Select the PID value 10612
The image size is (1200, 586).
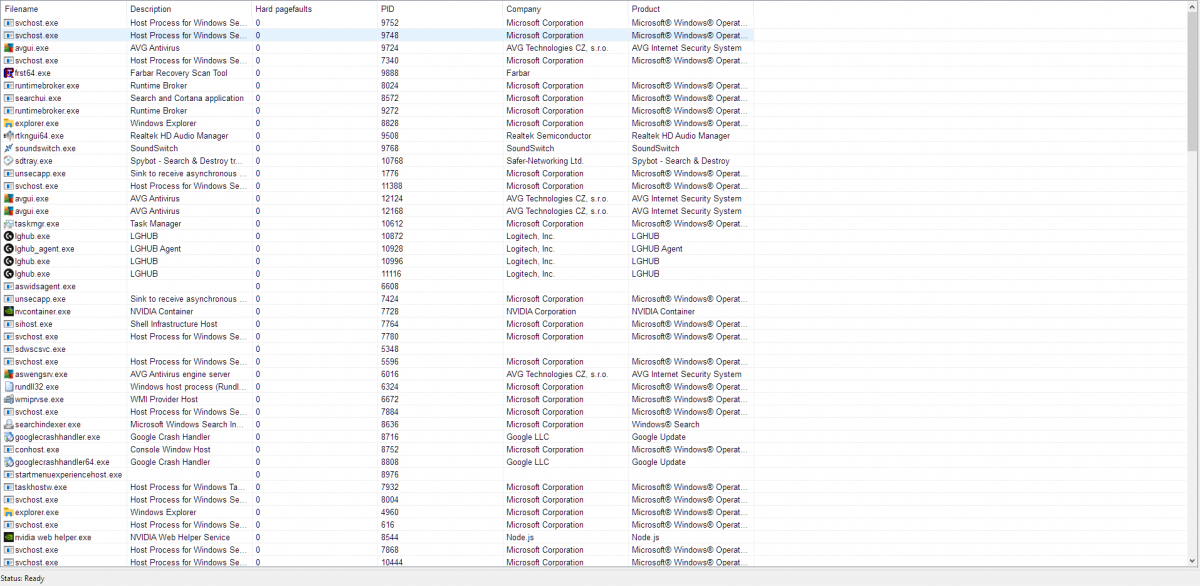[x=392, y=224]
